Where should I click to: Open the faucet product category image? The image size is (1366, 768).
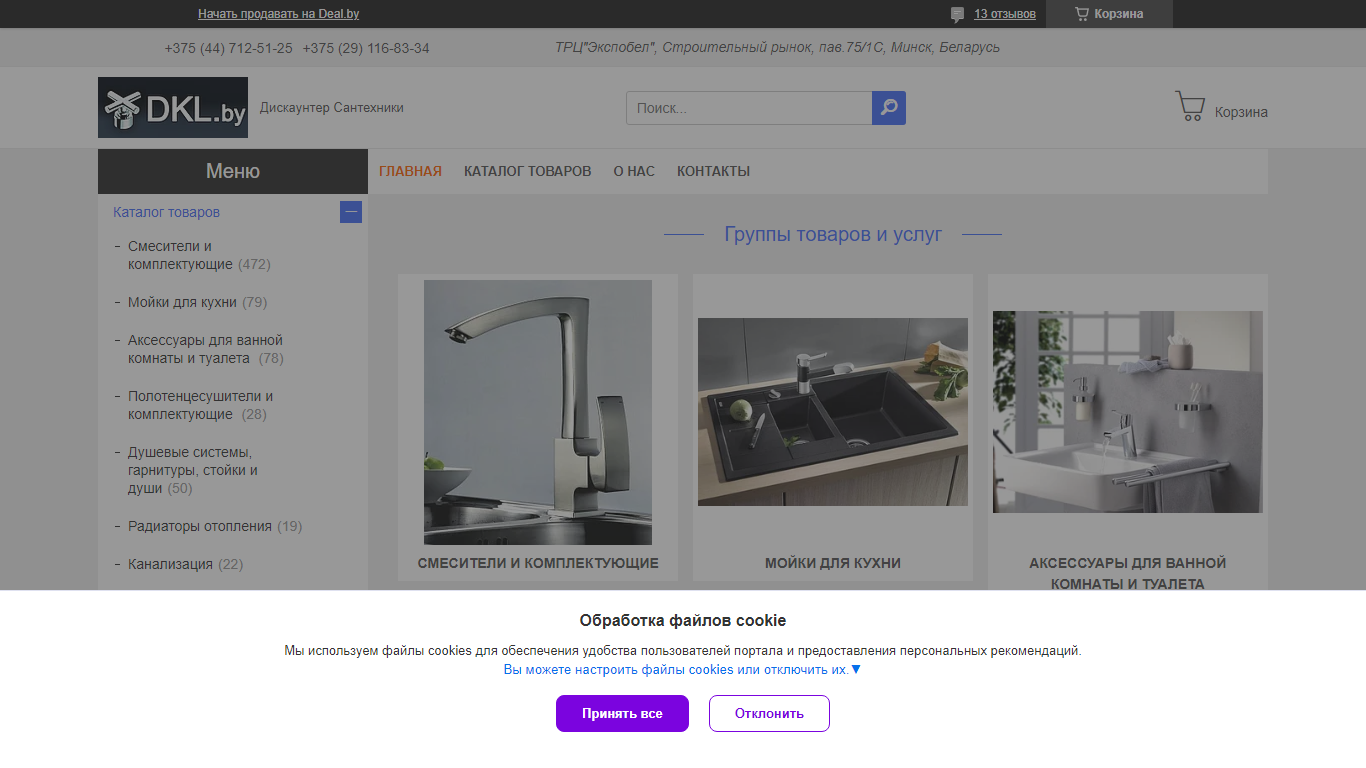tap(538, 412)
